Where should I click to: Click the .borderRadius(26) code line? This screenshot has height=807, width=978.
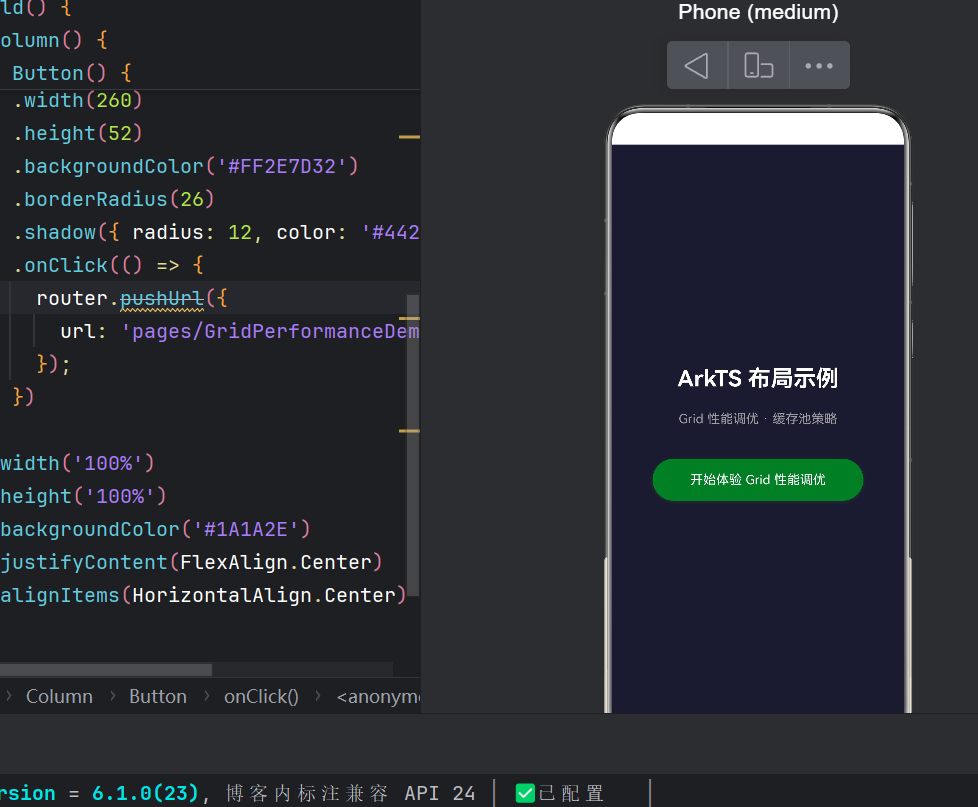(x=114, y=200)
